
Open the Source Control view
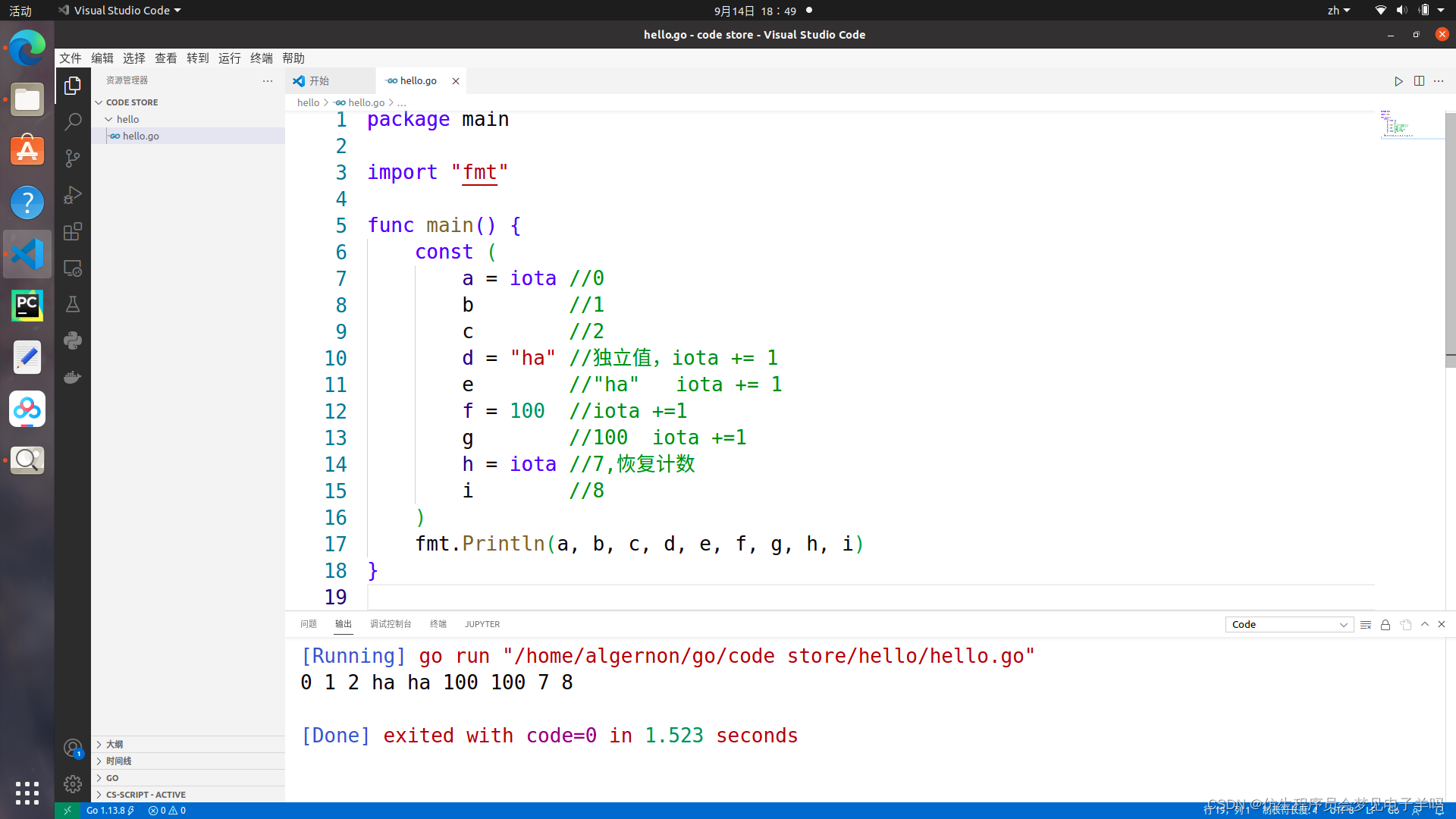pos(73,158)
